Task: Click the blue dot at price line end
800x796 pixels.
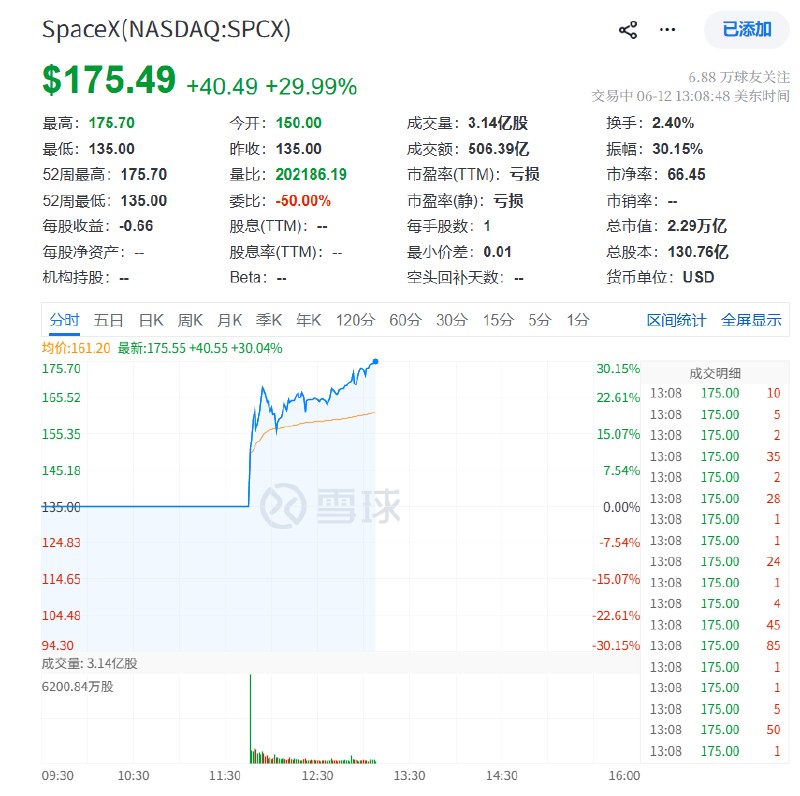Action: [376, 362]
